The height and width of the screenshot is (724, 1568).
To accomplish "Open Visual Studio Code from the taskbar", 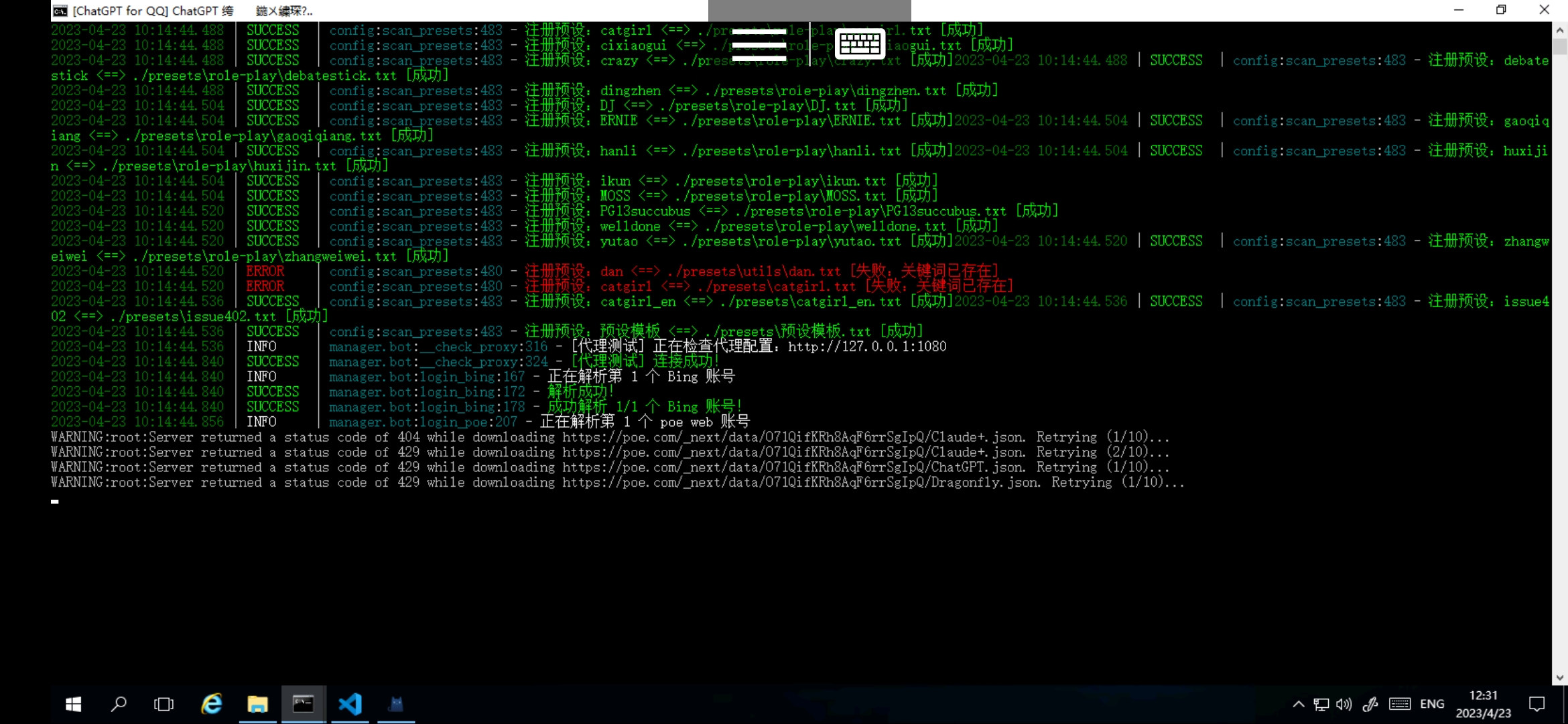I will 350,704.
